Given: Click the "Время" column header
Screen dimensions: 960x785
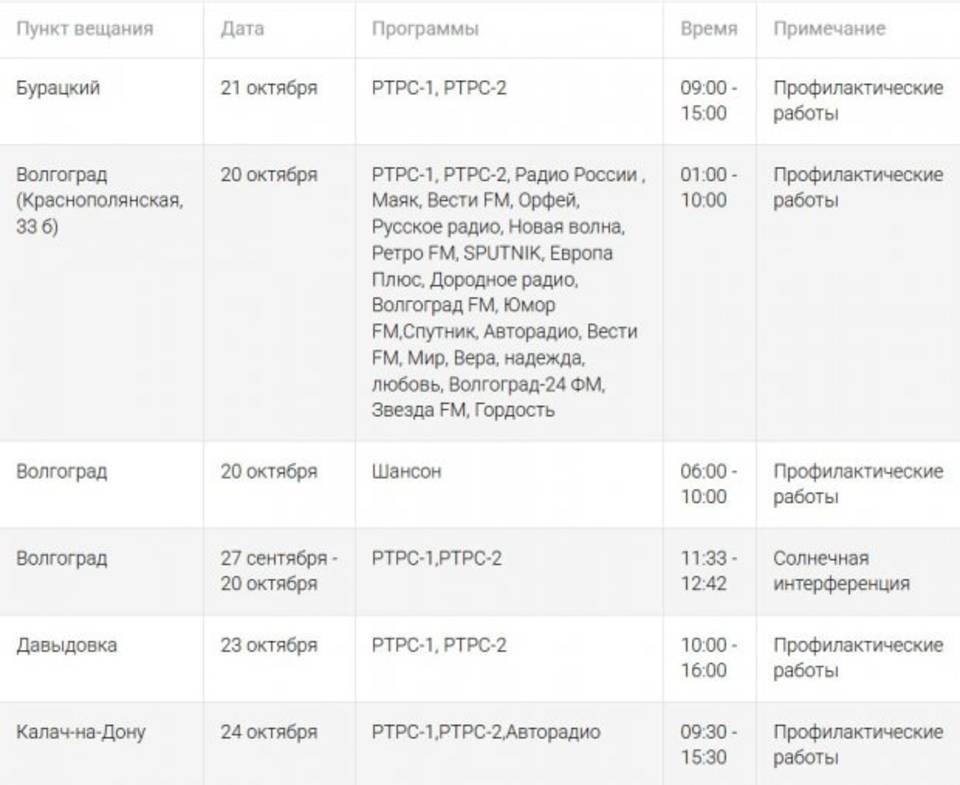Looking at the screenshot, I should click(x=709, y=29).
